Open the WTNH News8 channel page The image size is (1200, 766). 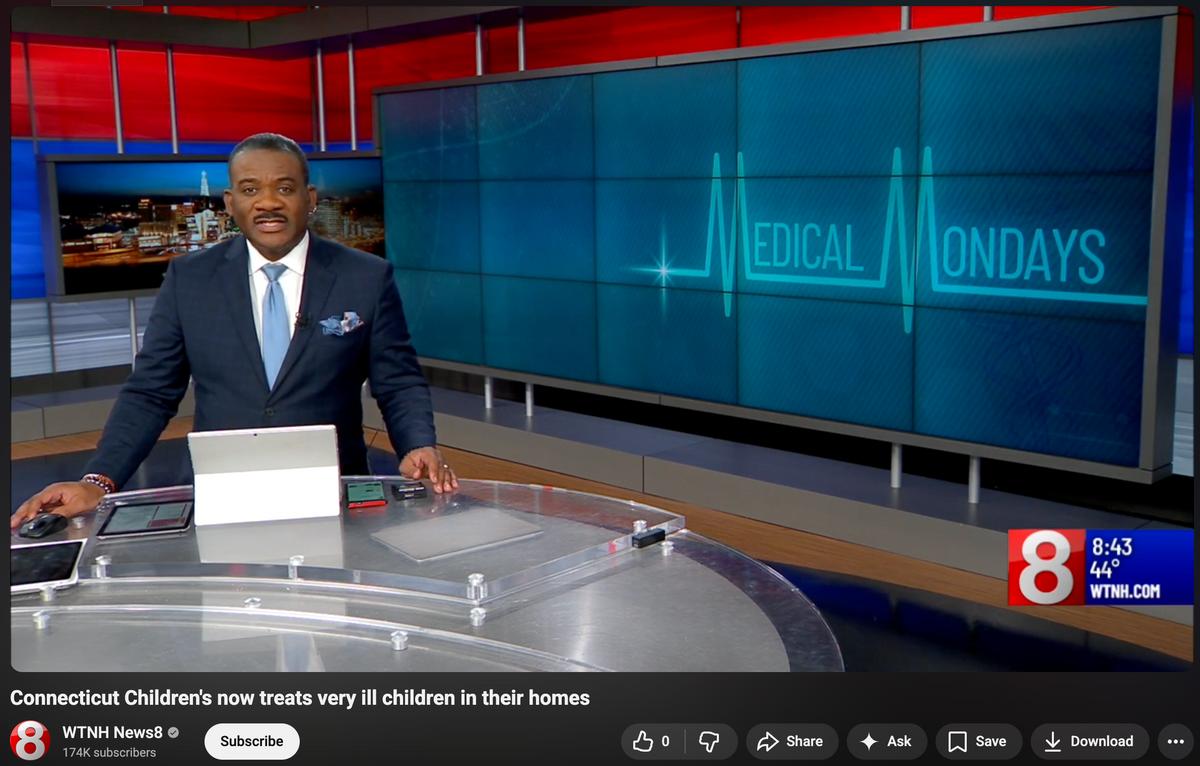(114, 732)
